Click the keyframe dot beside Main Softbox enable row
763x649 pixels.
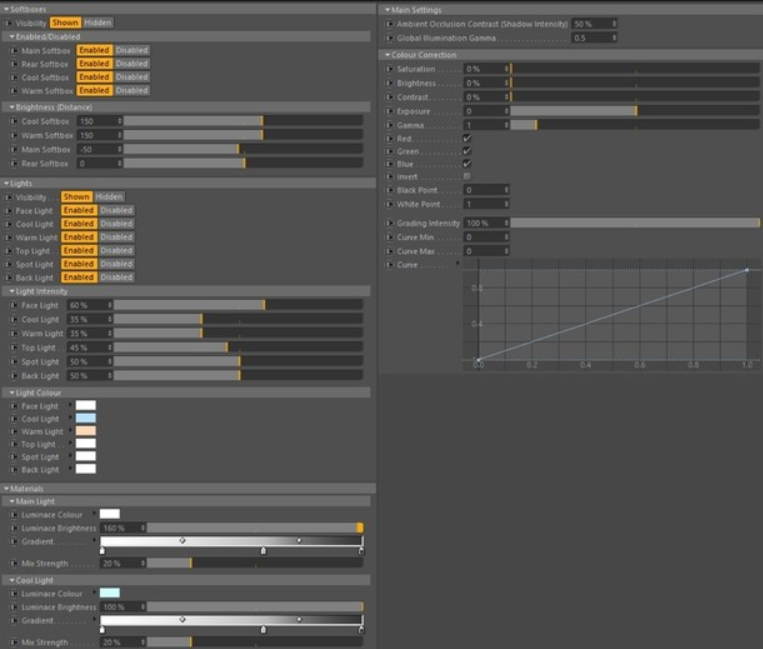(14, 51)
